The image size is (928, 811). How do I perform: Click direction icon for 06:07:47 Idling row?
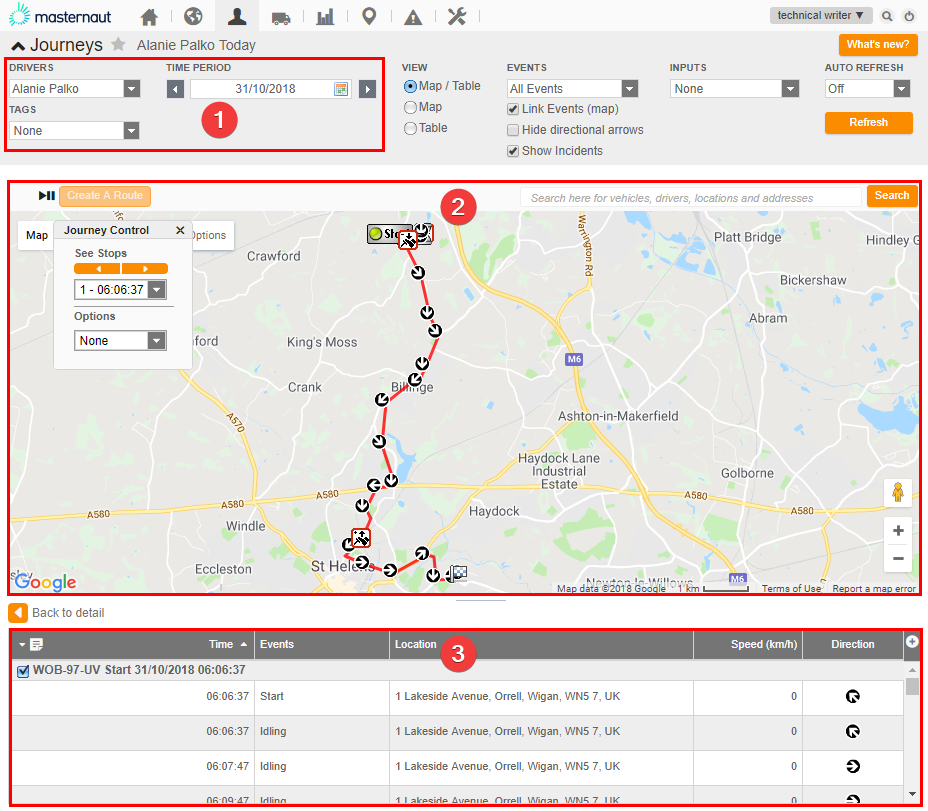[852, 766]
